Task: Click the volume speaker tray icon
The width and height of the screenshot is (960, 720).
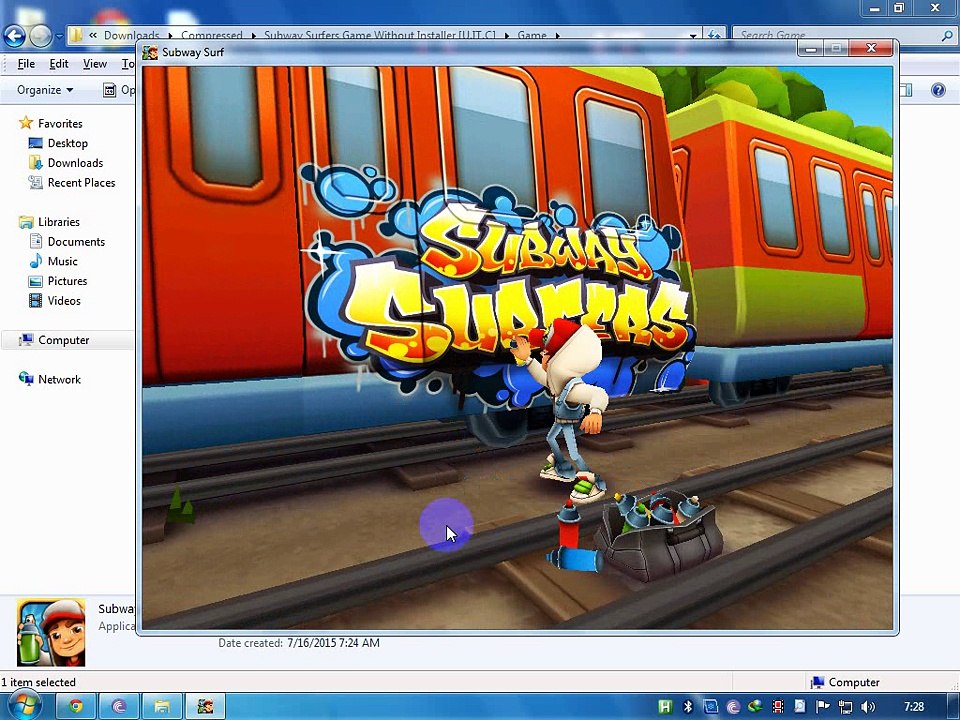Action: pos(868,707)
